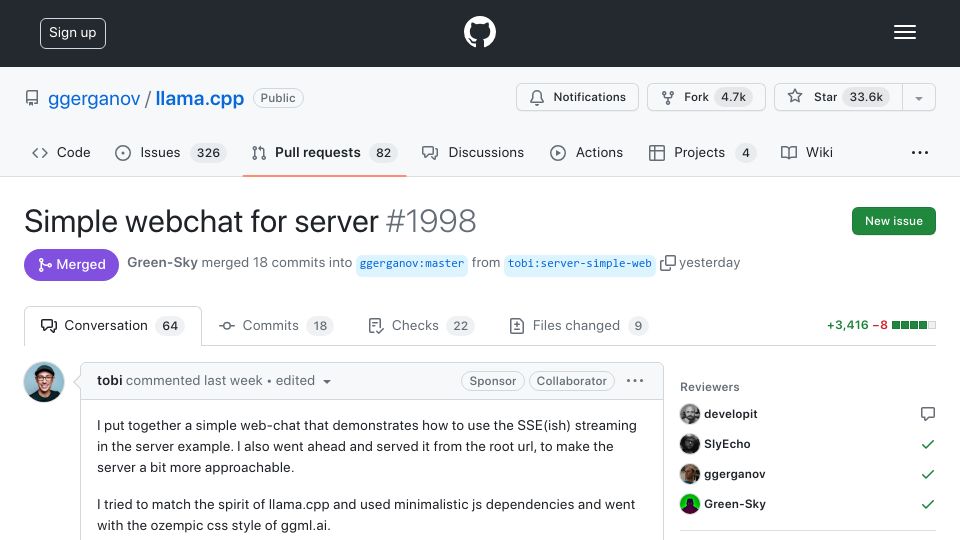Click the 'yesterday' merge timestamp
Screen dimensions: 960x540
pos(710,263)
